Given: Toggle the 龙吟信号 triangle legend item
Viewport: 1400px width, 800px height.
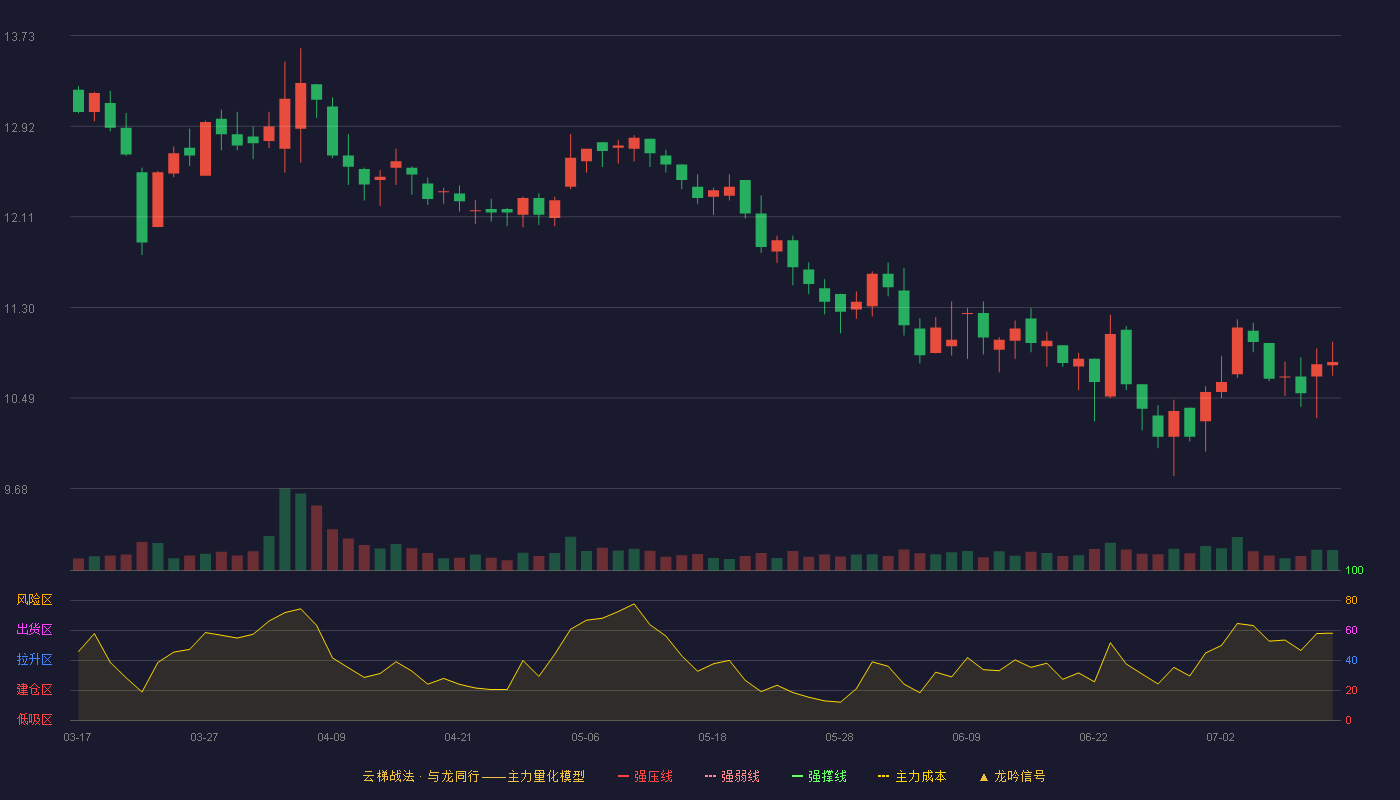Looking at the screenshot, I should pos(1012,776).
